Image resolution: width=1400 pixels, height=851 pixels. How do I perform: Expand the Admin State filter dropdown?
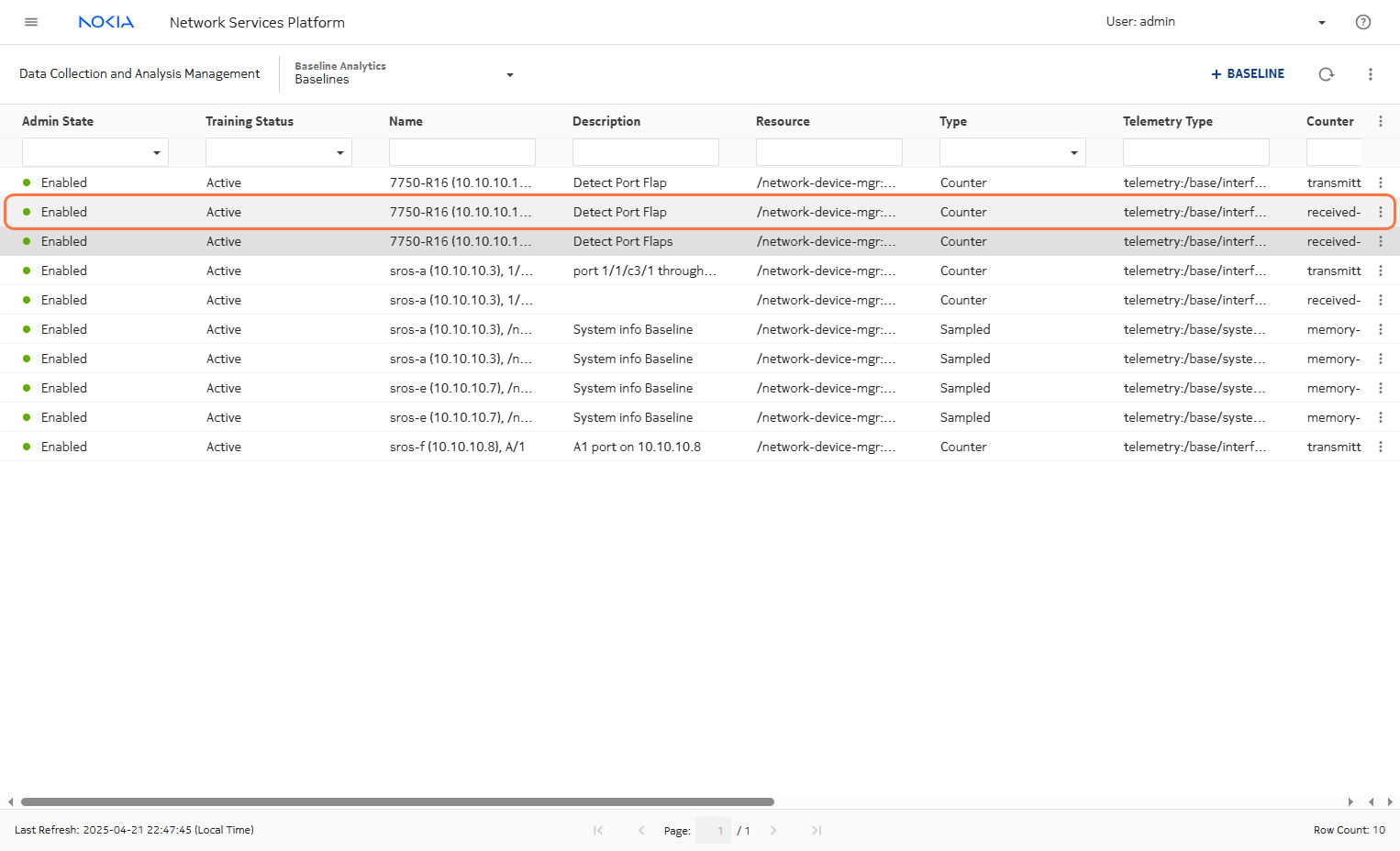[x=157, y=152]
